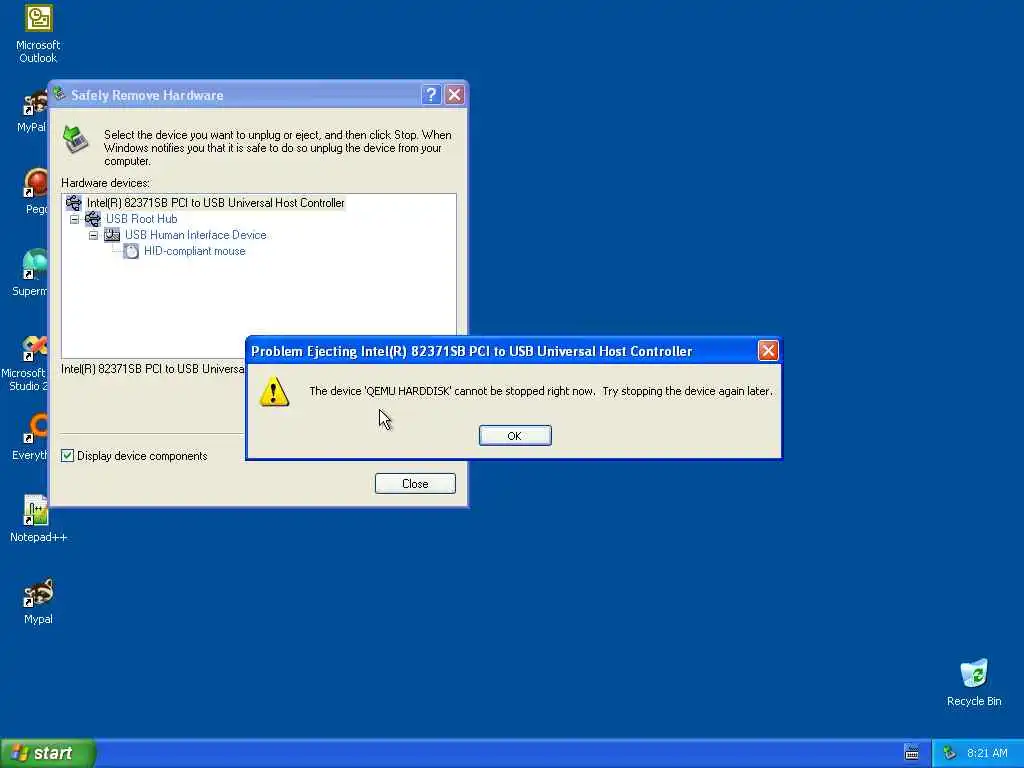Click the green arrow eject hardware icon

coord(76,140)
